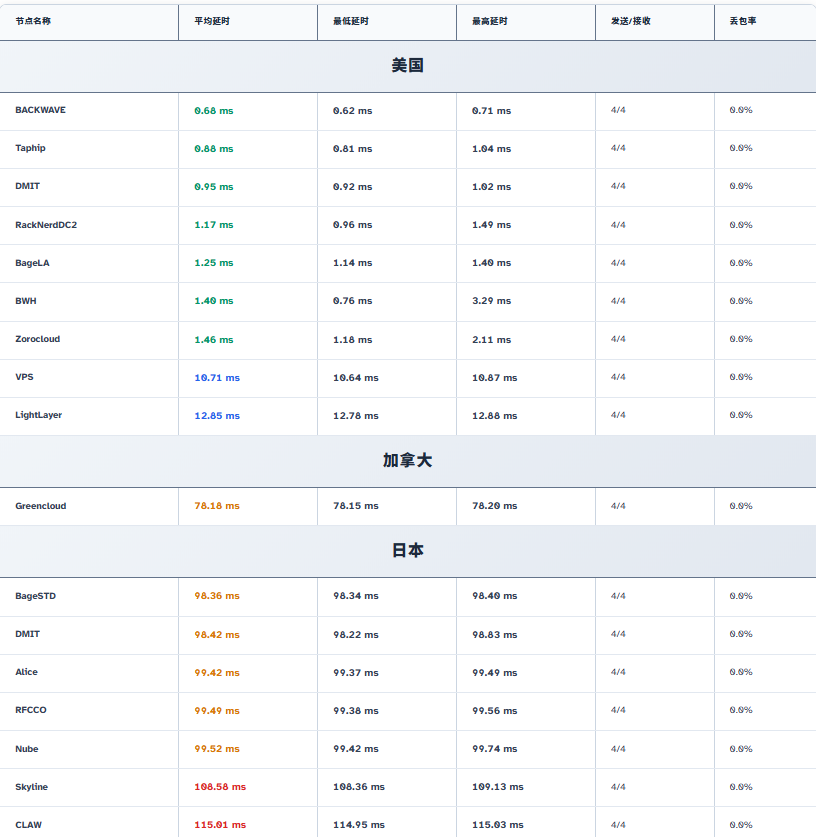Click the Skyline node name
Viewport: 816px width, 837px height.
31,787
